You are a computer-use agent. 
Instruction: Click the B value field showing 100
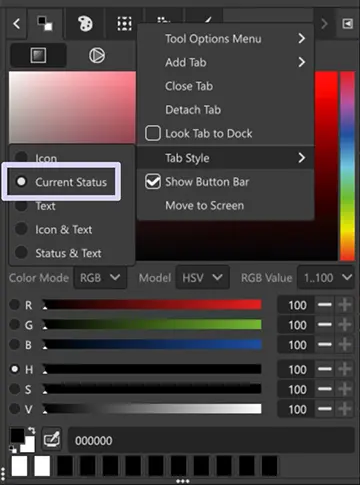(x=296, y=345)
